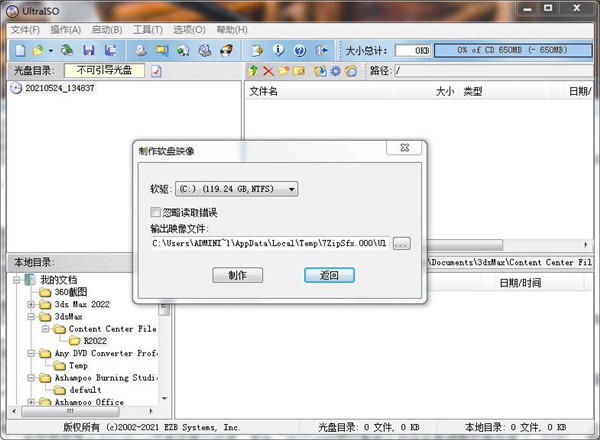Image resolution: width=600 pixels, height=440 pixels.
Task: Click the 类型 column header
Action: tap(505, 91)
